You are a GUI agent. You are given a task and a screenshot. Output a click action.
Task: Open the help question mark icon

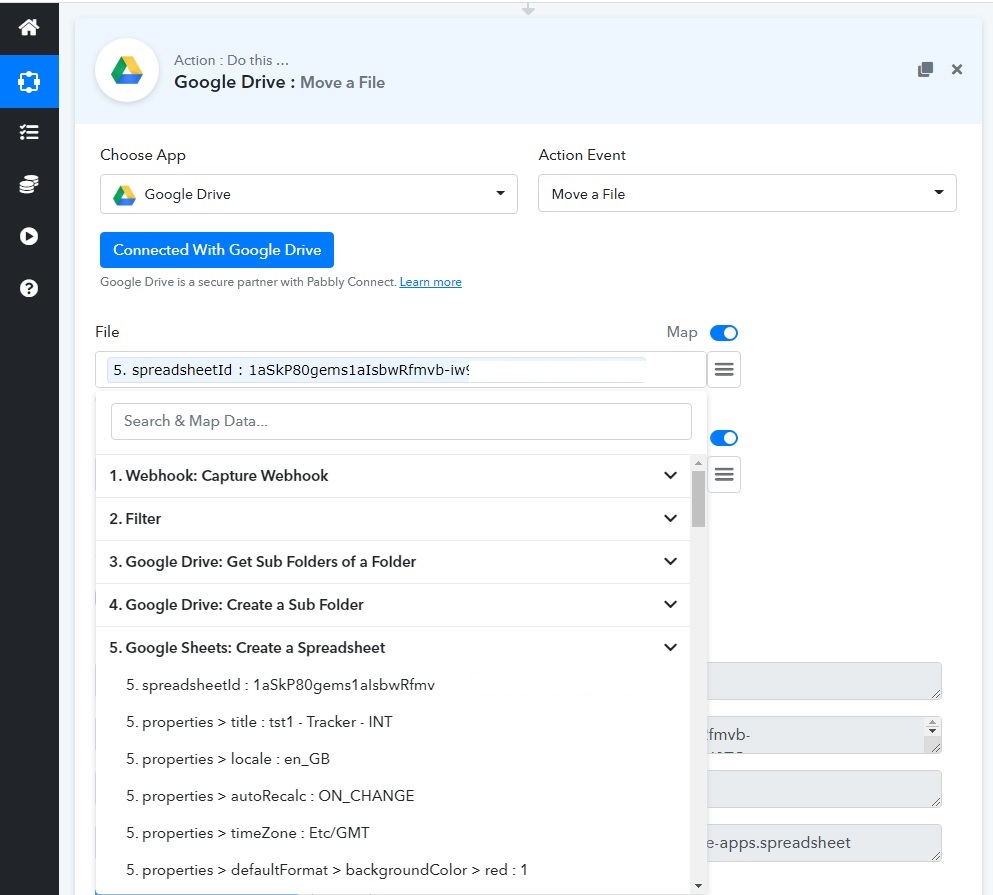point(28,288)
